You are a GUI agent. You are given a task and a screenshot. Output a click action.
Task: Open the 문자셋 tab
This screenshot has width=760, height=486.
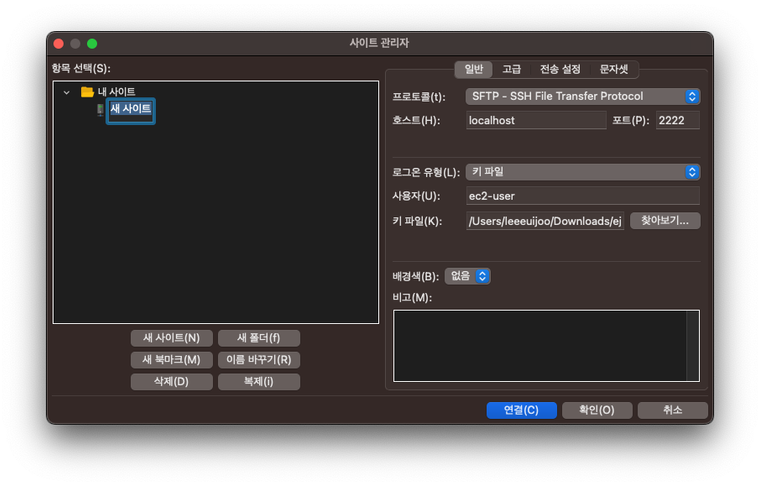click(614, 69)
